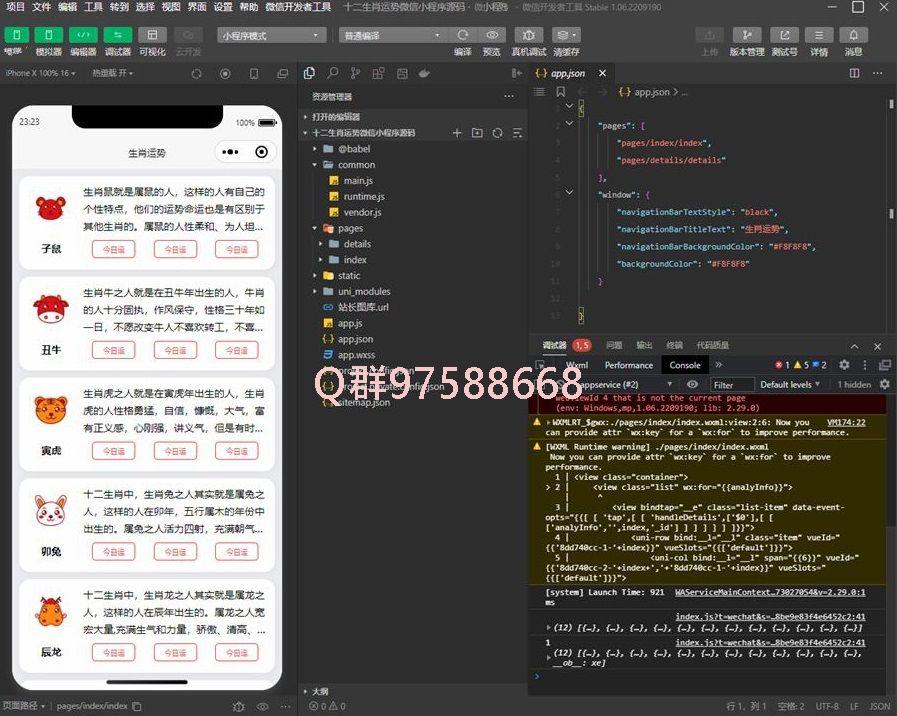Image resolution: width=897 pixels, height=716 pixels.
Task: Split the editor with layout icon
Action: pos(854,73)
